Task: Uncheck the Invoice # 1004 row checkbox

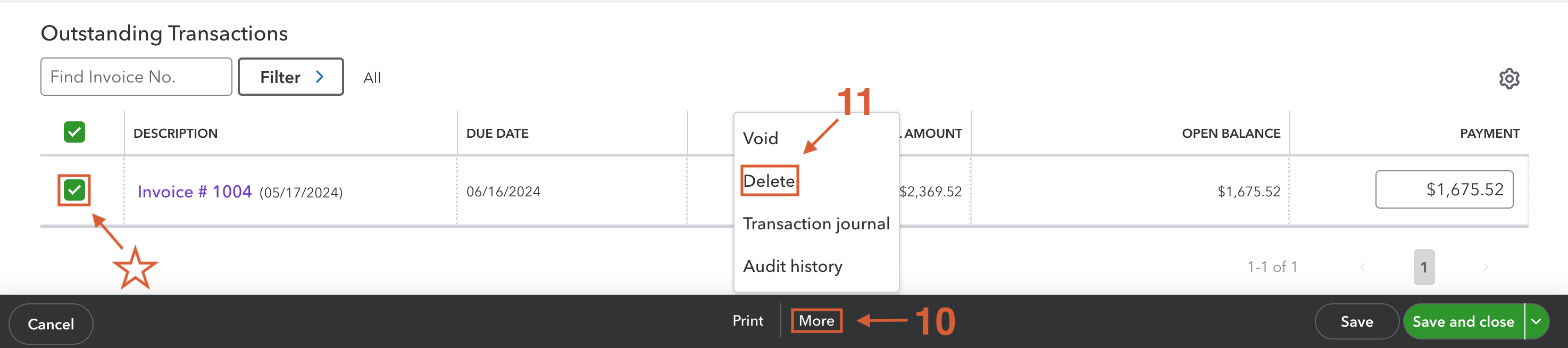Action: point(76,190)
